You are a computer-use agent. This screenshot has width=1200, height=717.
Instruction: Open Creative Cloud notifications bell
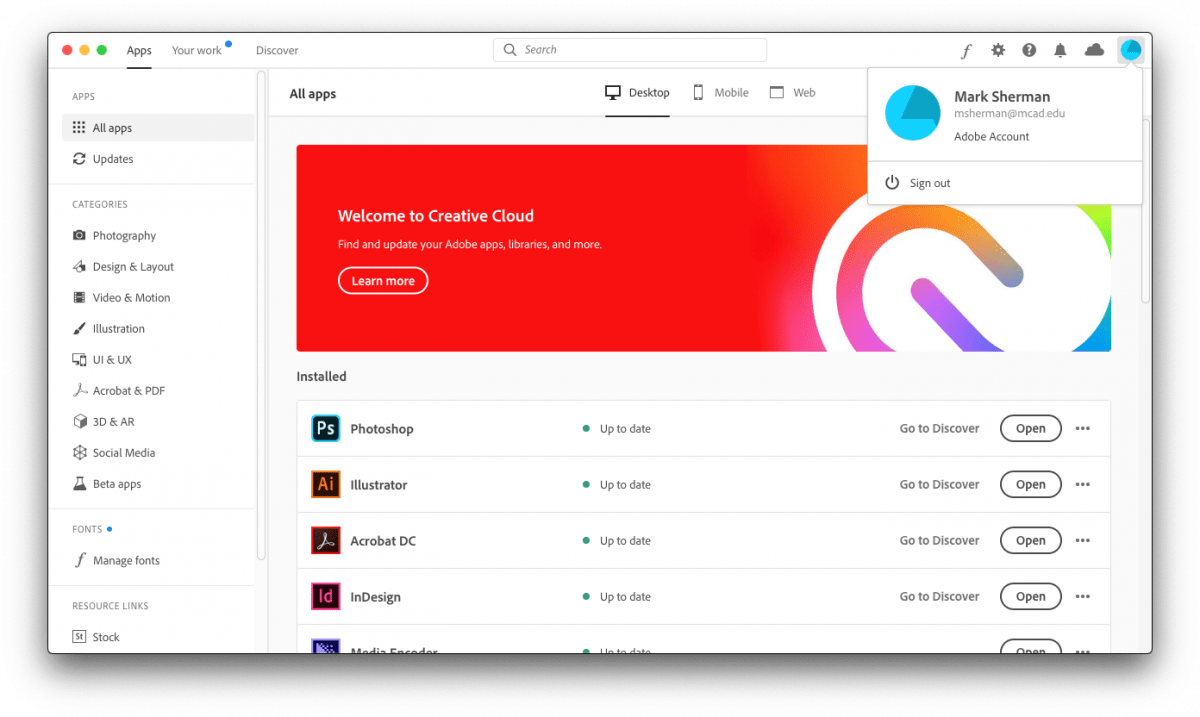click(1061, 49)
